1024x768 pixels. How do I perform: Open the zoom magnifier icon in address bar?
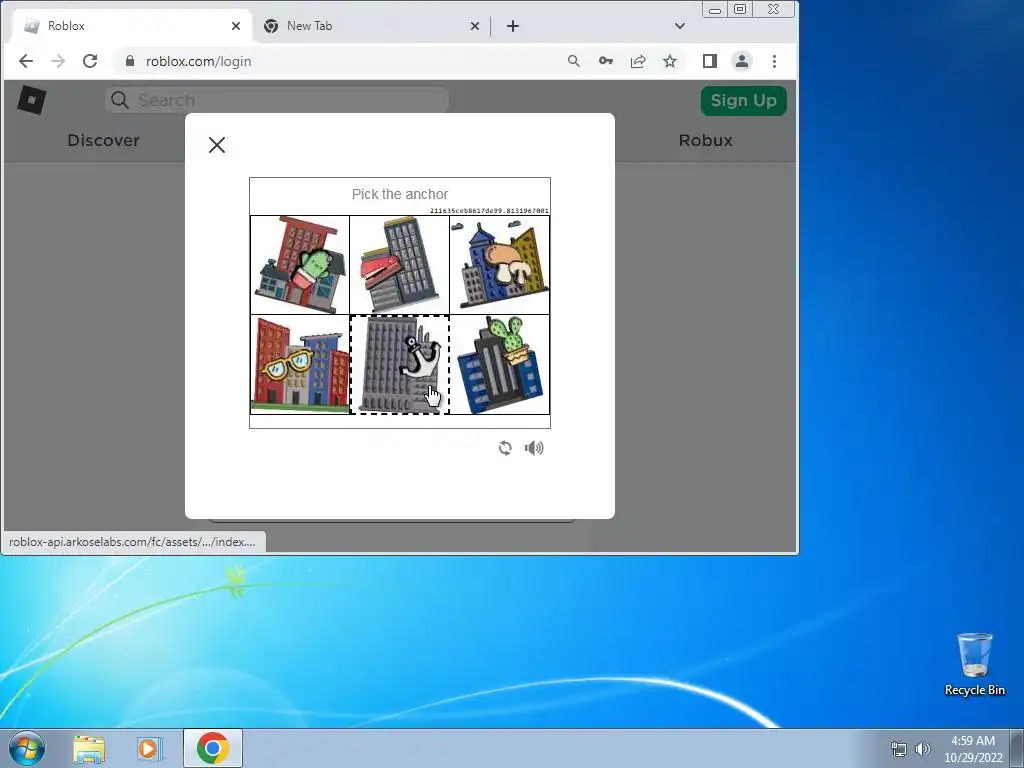573,61
